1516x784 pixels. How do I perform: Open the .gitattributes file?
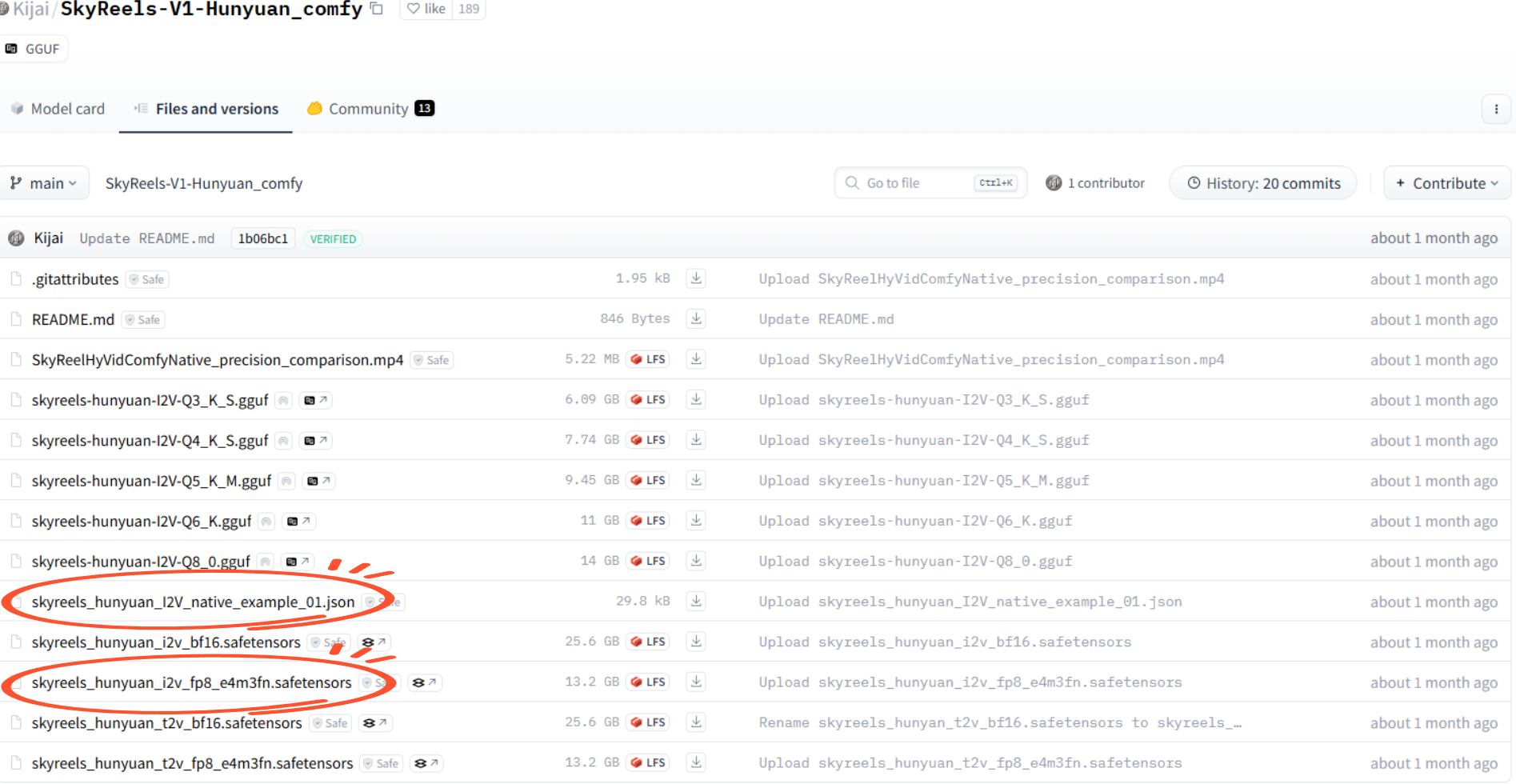75,279
